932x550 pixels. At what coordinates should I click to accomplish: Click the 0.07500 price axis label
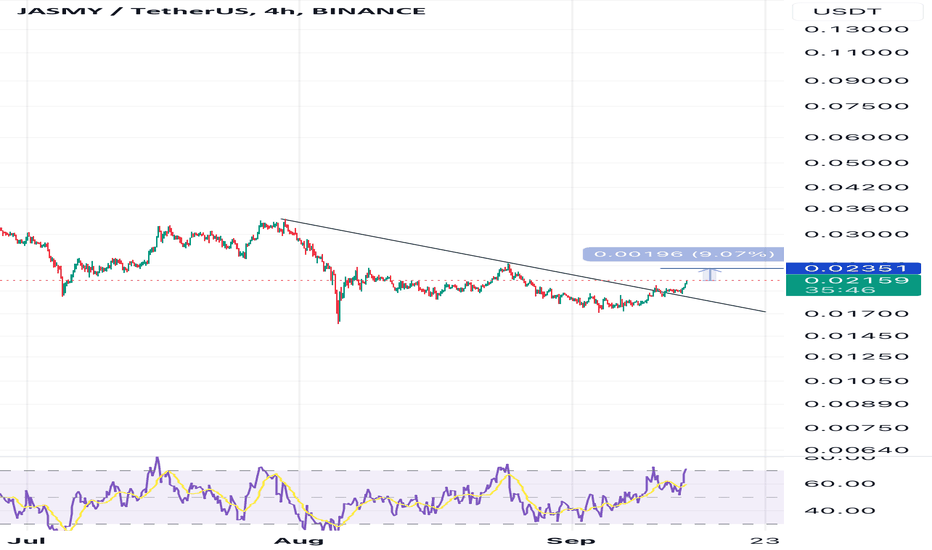(857, 106)
